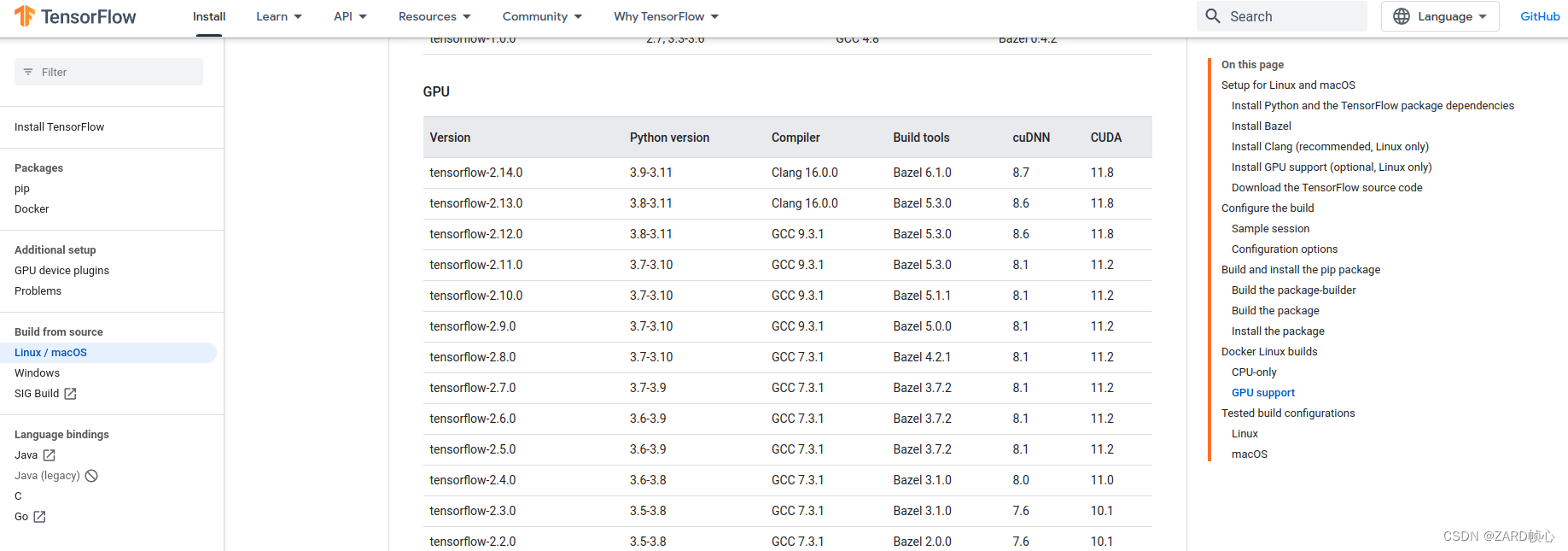This screenshot has width=1568, height=551.
Task: Open the Community dropdown
Action: (542, 16)
